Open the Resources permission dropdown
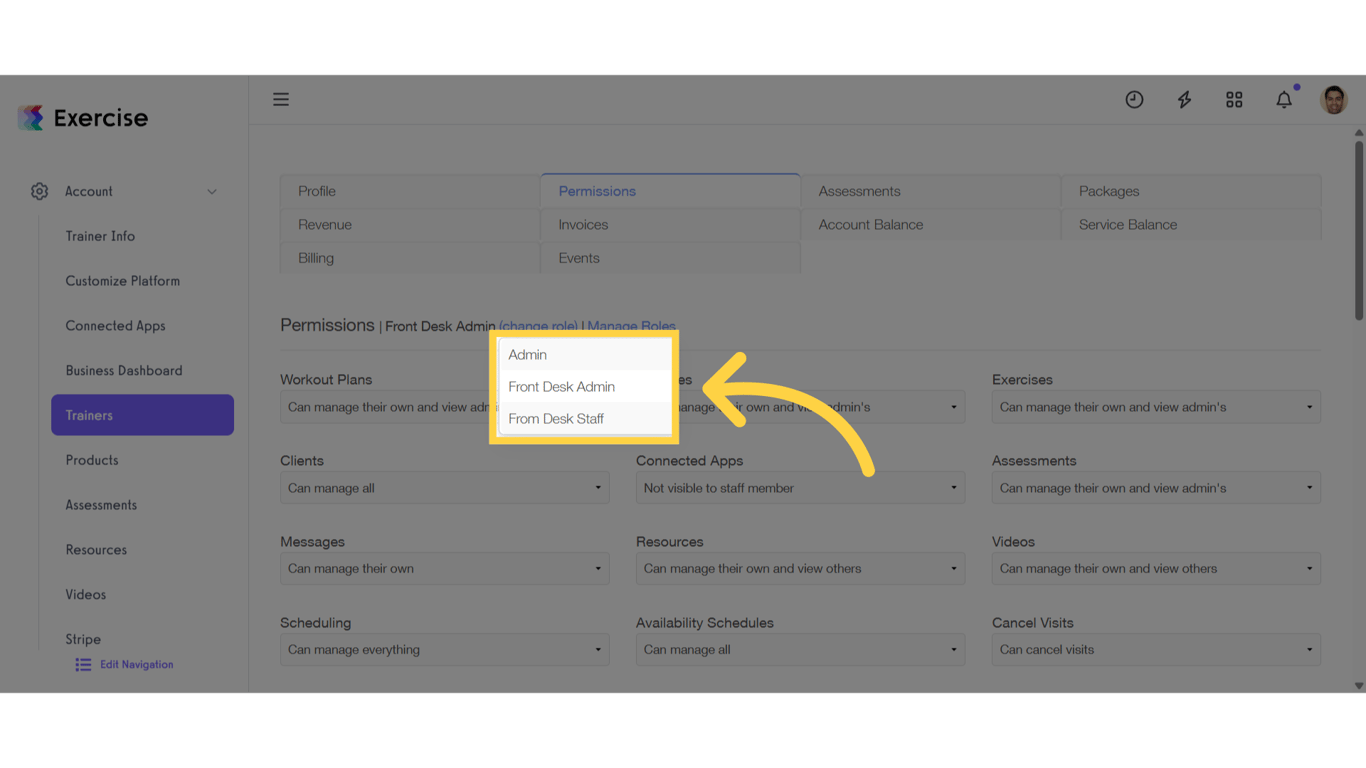Image resolution: width=1366 pixels, height=768 pixels. pyautogui.click(x=800, y=569)
